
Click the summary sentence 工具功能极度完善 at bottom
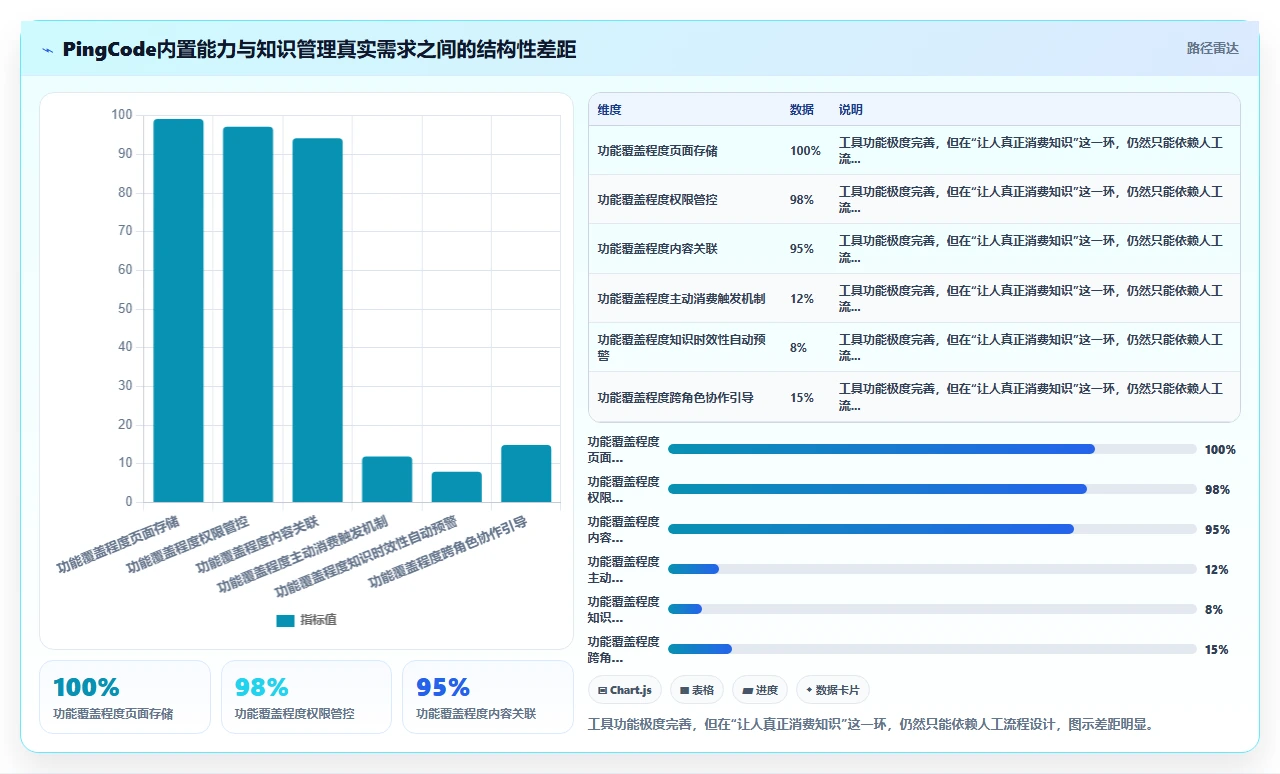point(870,724)
